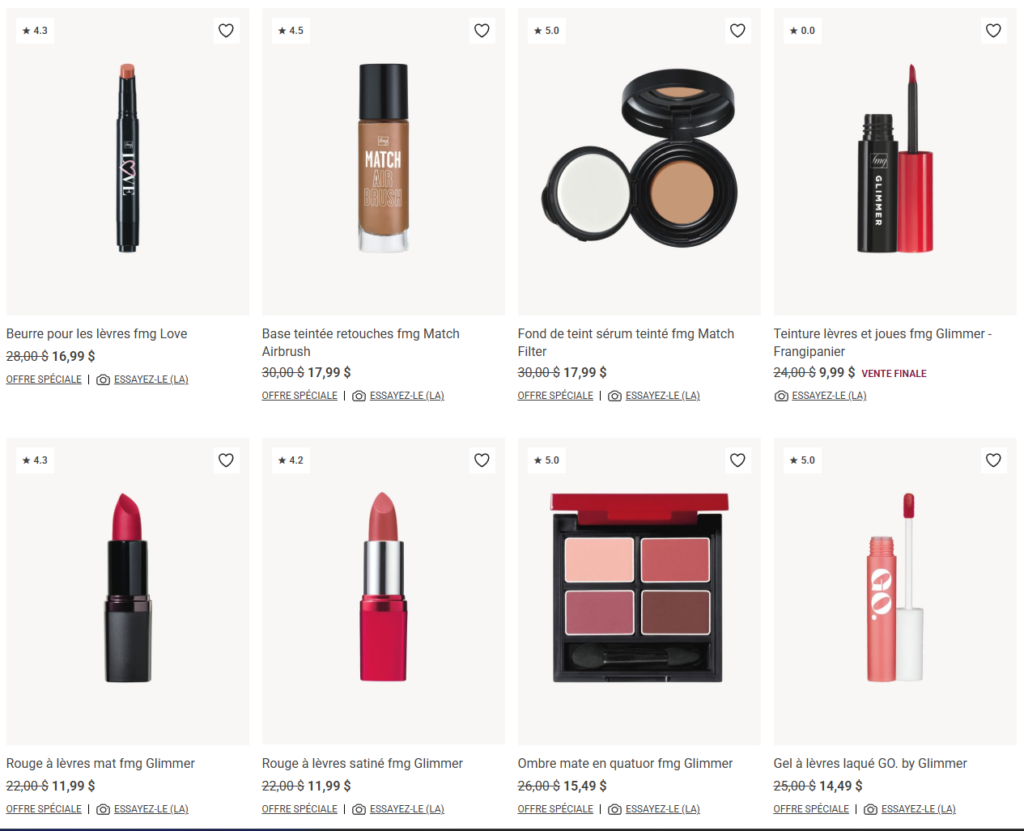Open Offre spéciale for Rouge à lèvres mat
Screen dimensions: 1024x831
[44, 809]
